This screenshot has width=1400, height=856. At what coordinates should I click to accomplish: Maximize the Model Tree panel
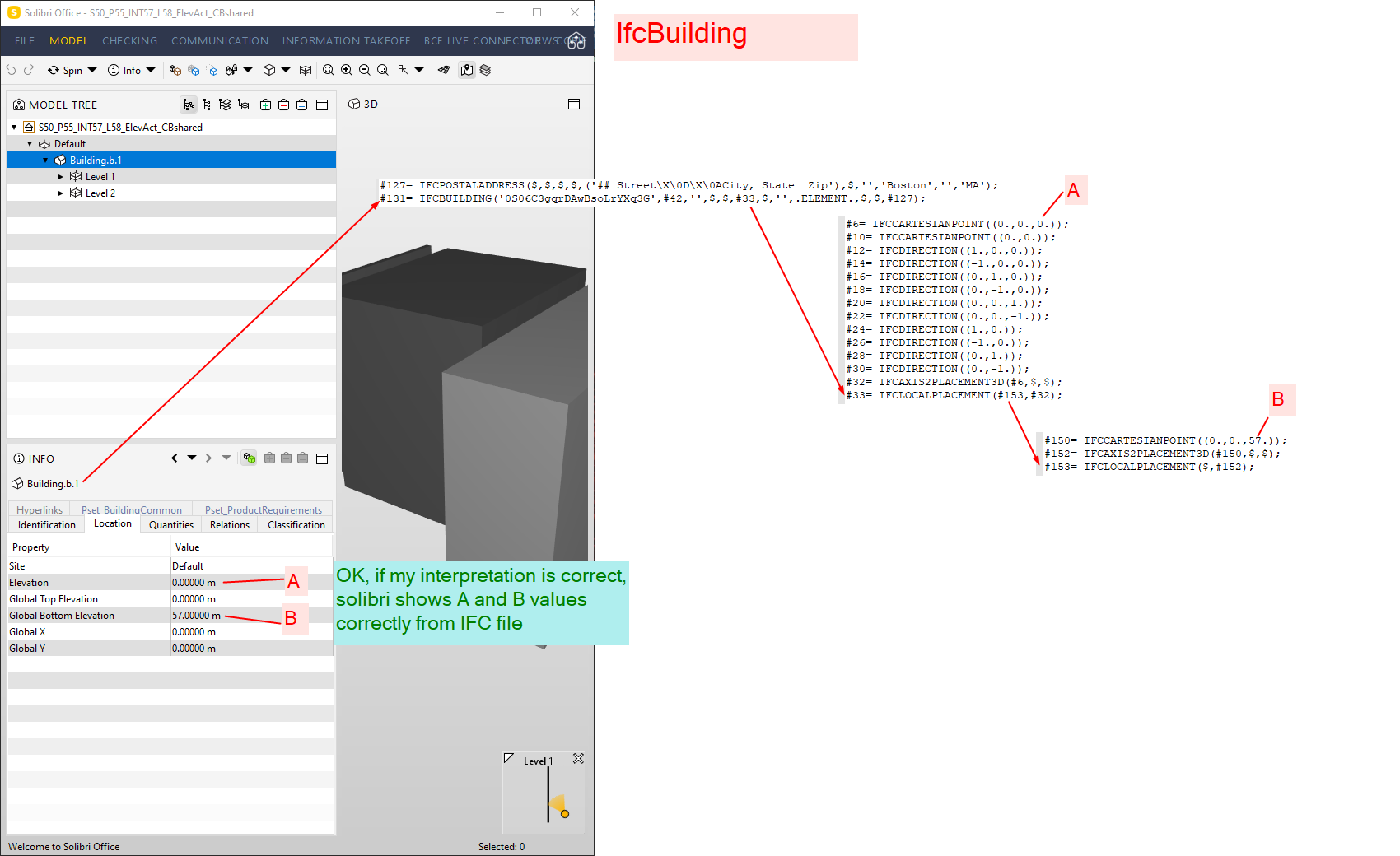322,105
